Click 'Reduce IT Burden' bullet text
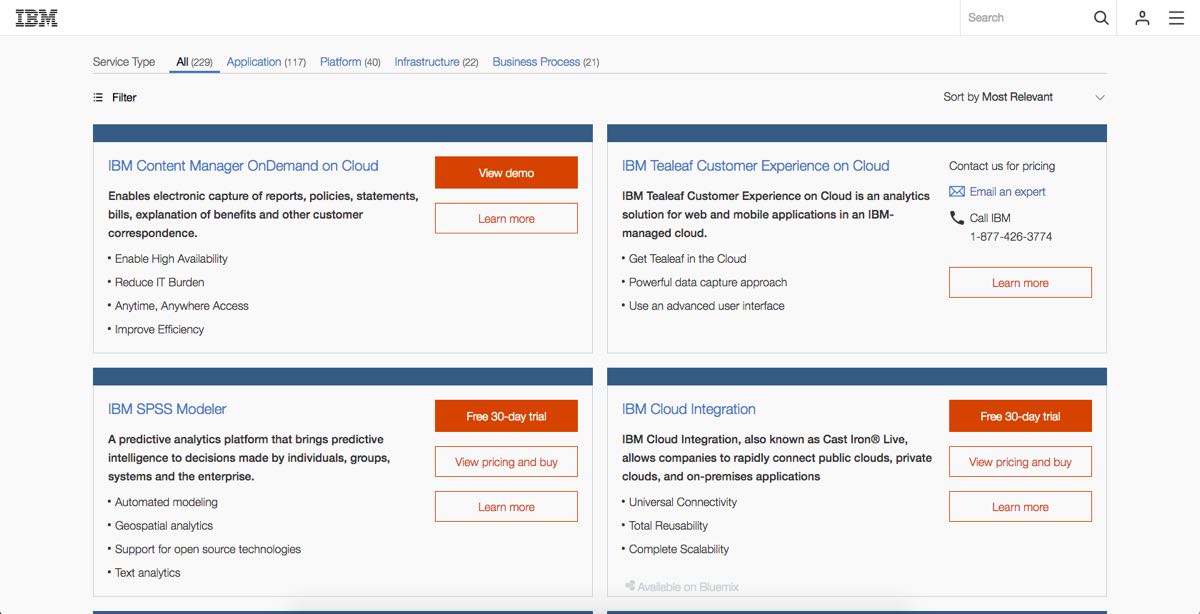The image size is (1200, 614). point(159,282)
